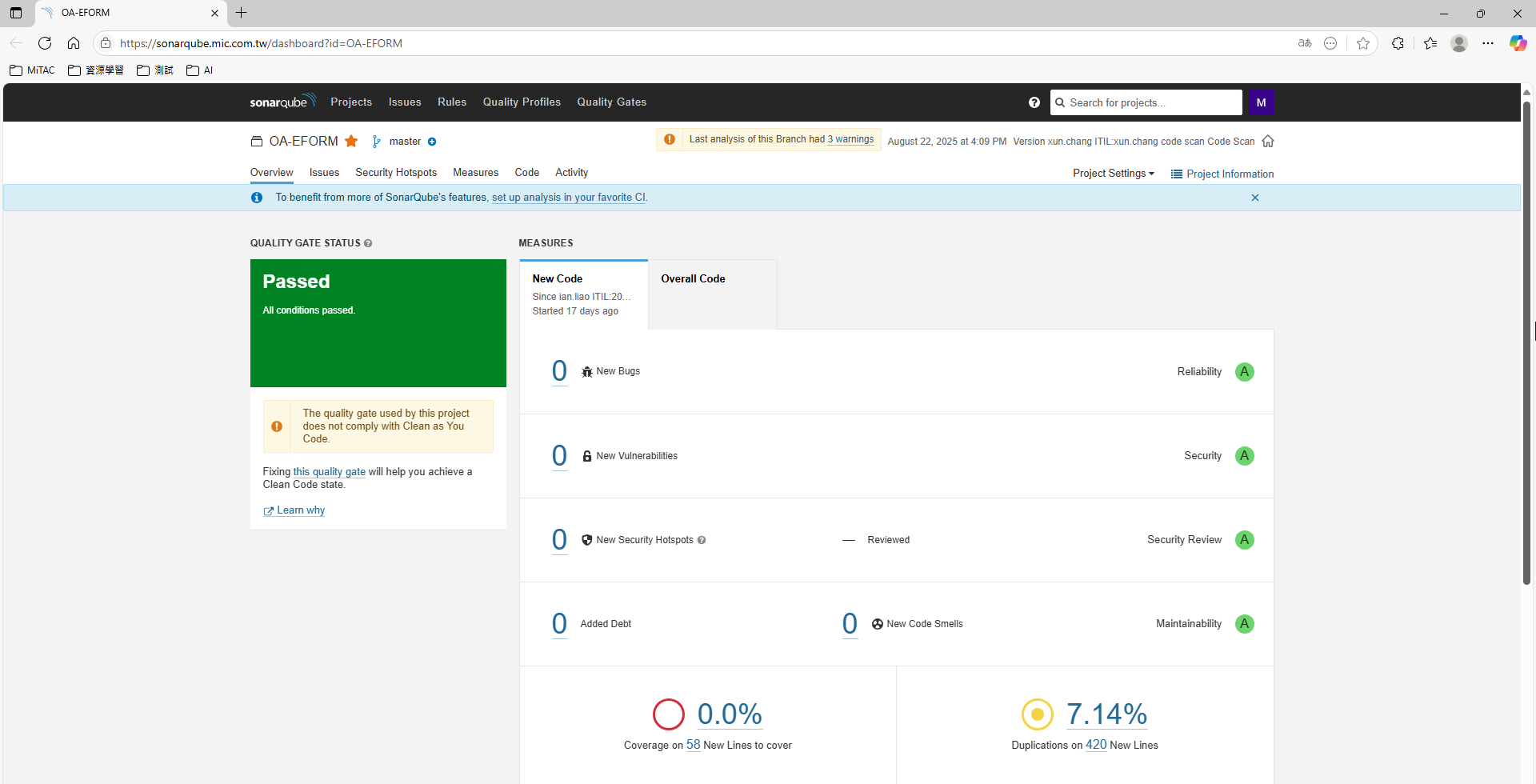The image size is (1536, 784).
Task: Open the user avatar M menu
Action: coord(1261,102)
